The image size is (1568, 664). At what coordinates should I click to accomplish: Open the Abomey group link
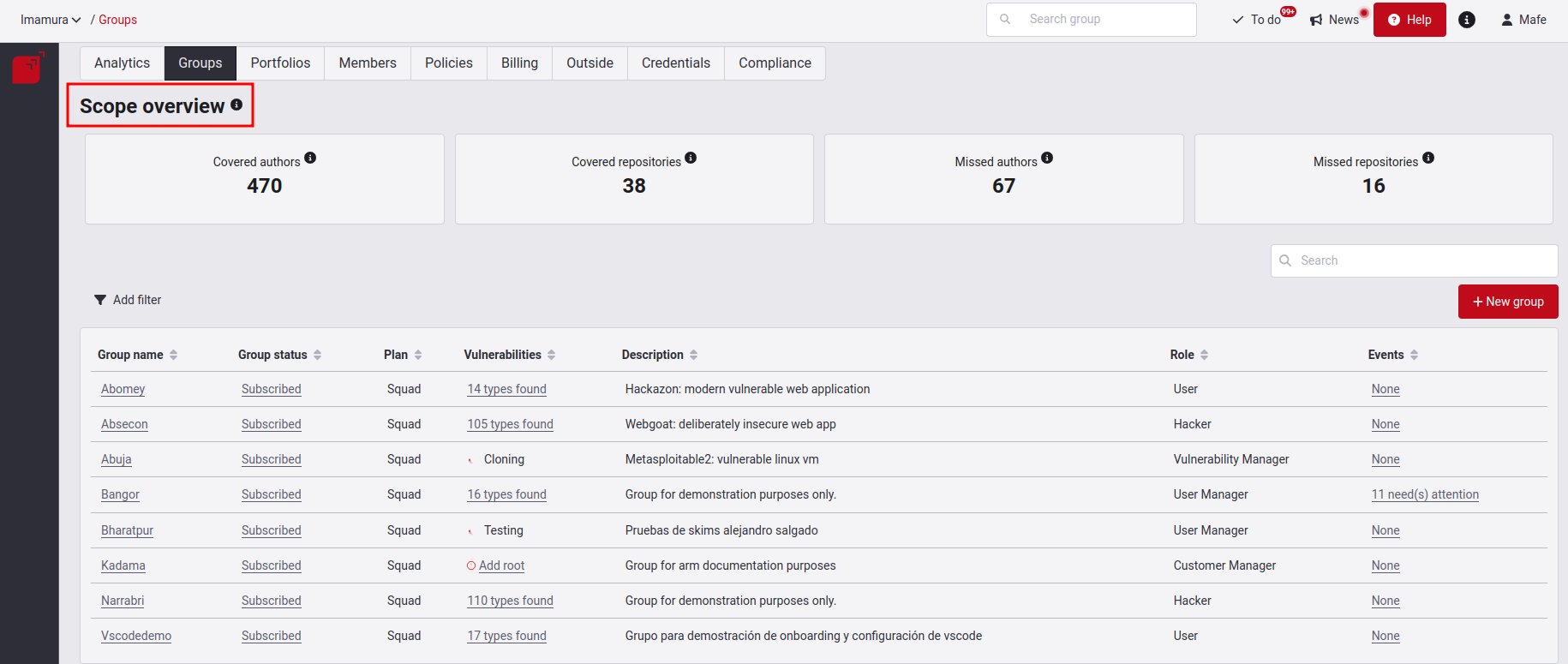(123, 389)
